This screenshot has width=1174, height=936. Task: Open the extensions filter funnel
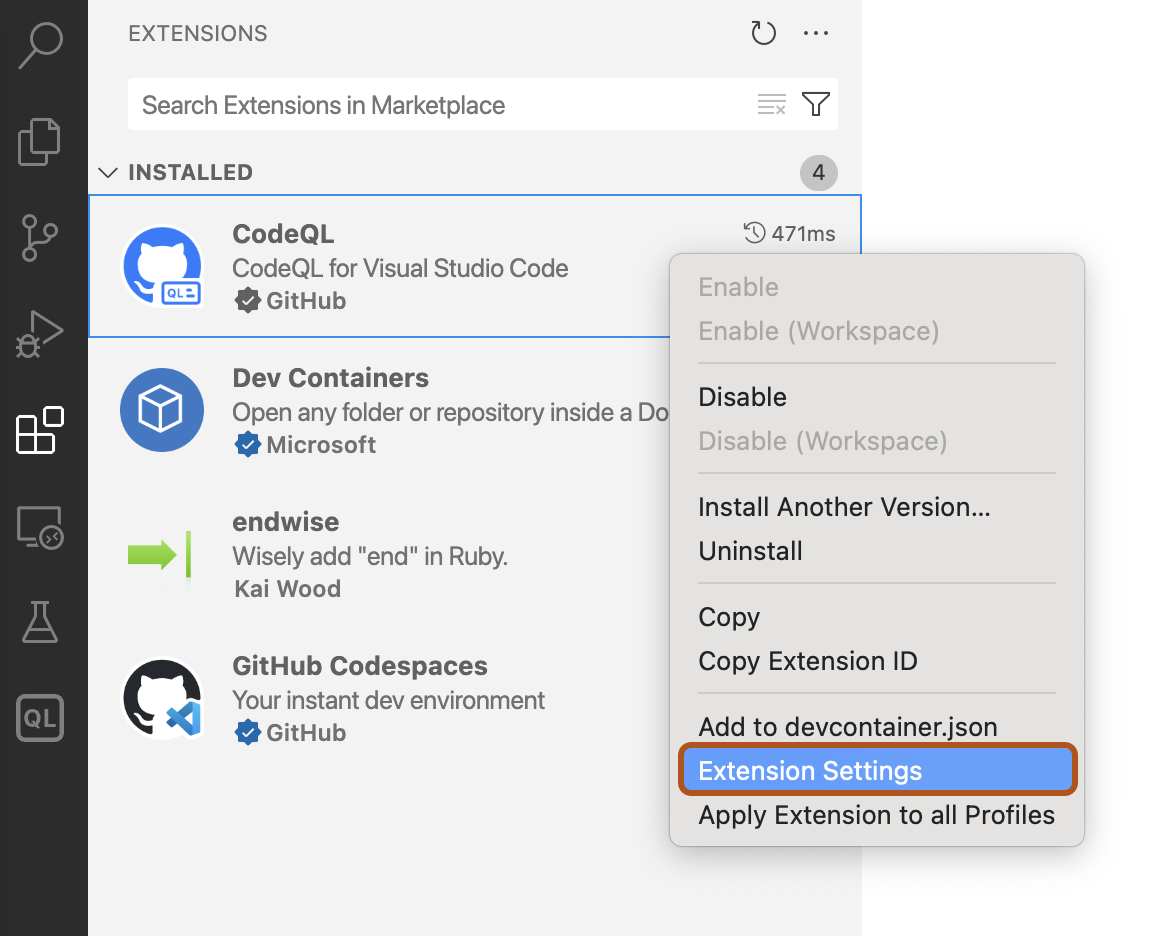[x=815, y=103]
